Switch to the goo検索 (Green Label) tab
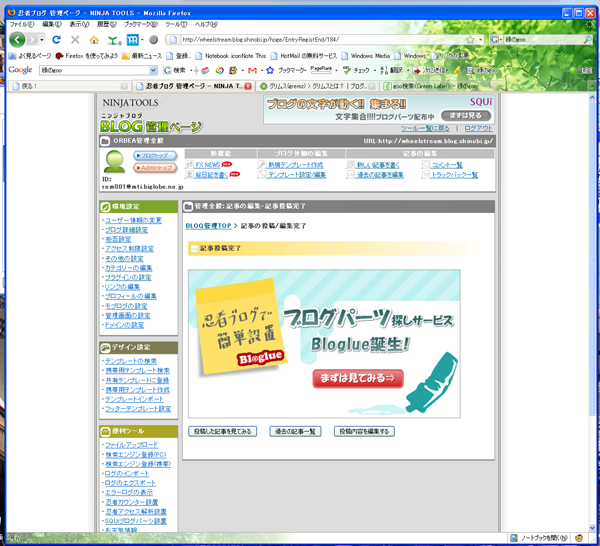The width and height of the screenshot is (600, 546). point(442,86)
